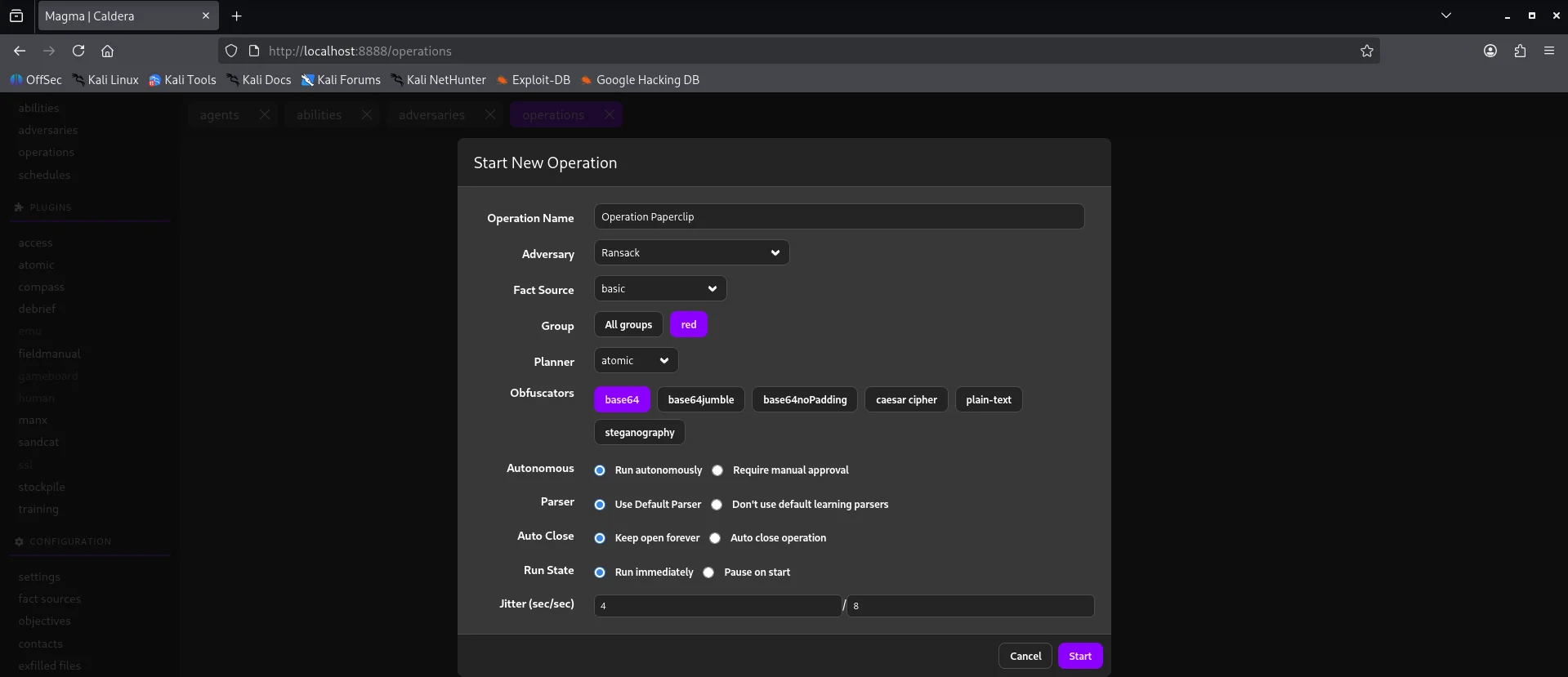This screenshot has width=1568, height=677.
Task: Open Kali Tools bookmark
Action: [182, 80]
